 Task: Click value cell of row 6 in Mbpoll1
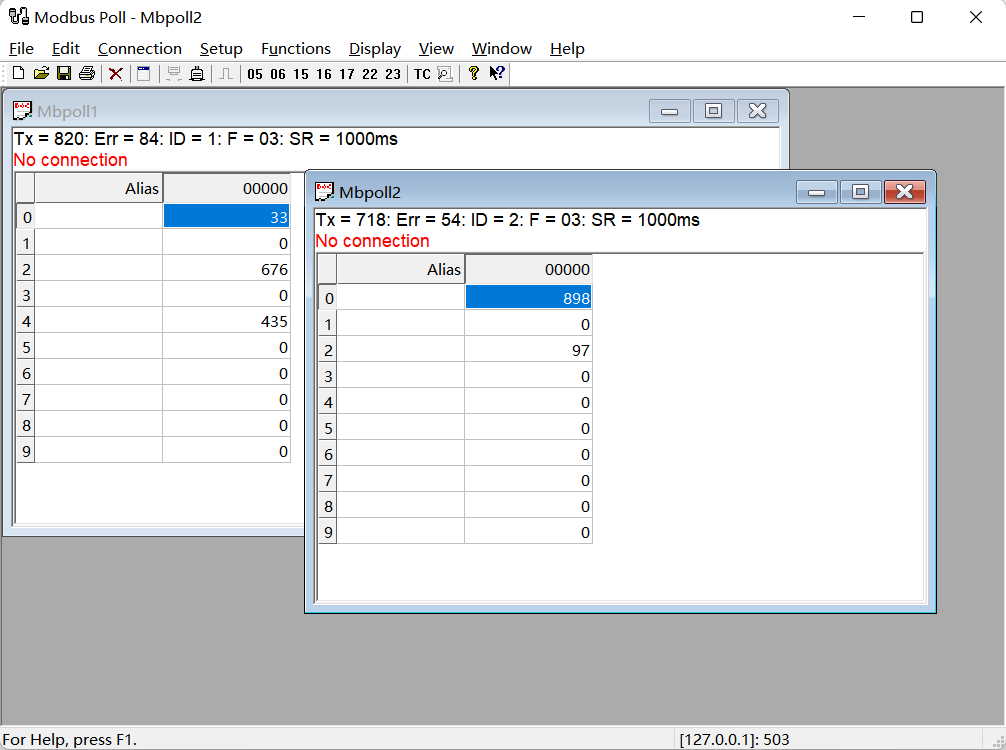click(x=226, y=373)
